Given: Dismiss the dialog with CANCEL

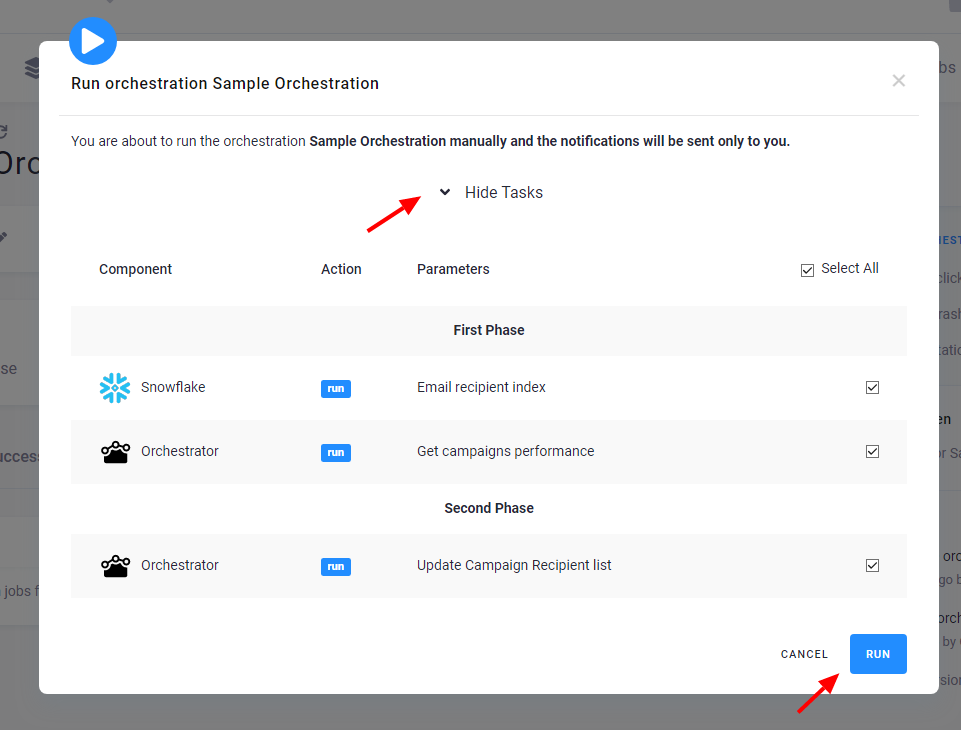Looking at the screenshot, I should [x=804, y=653].
